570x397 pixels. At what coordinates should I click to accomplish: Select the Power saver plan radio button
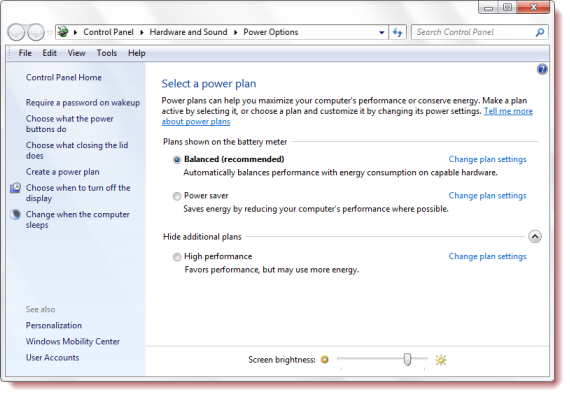pos(177,196)
